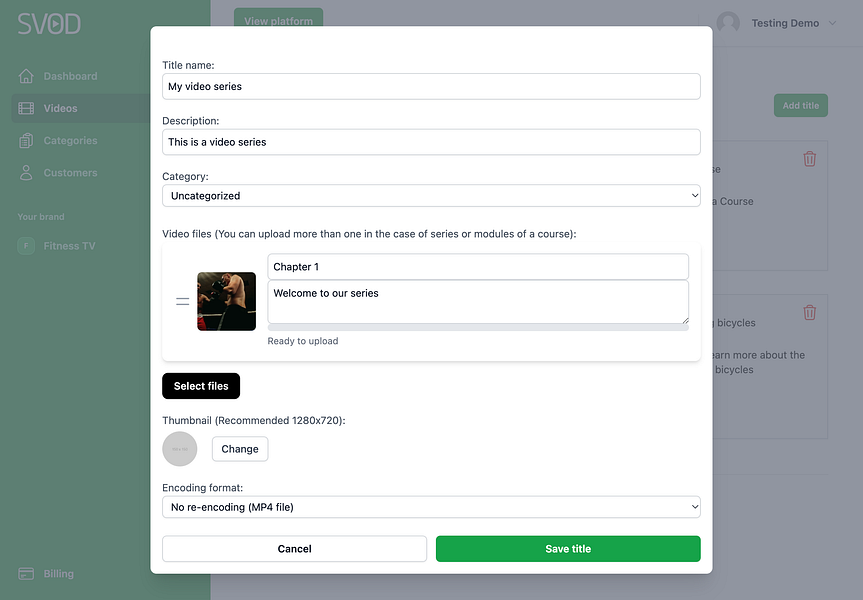This screenshot has height=600, width=863.
Task: Click the first red trash delete icon
Action: tap(809, 159)
